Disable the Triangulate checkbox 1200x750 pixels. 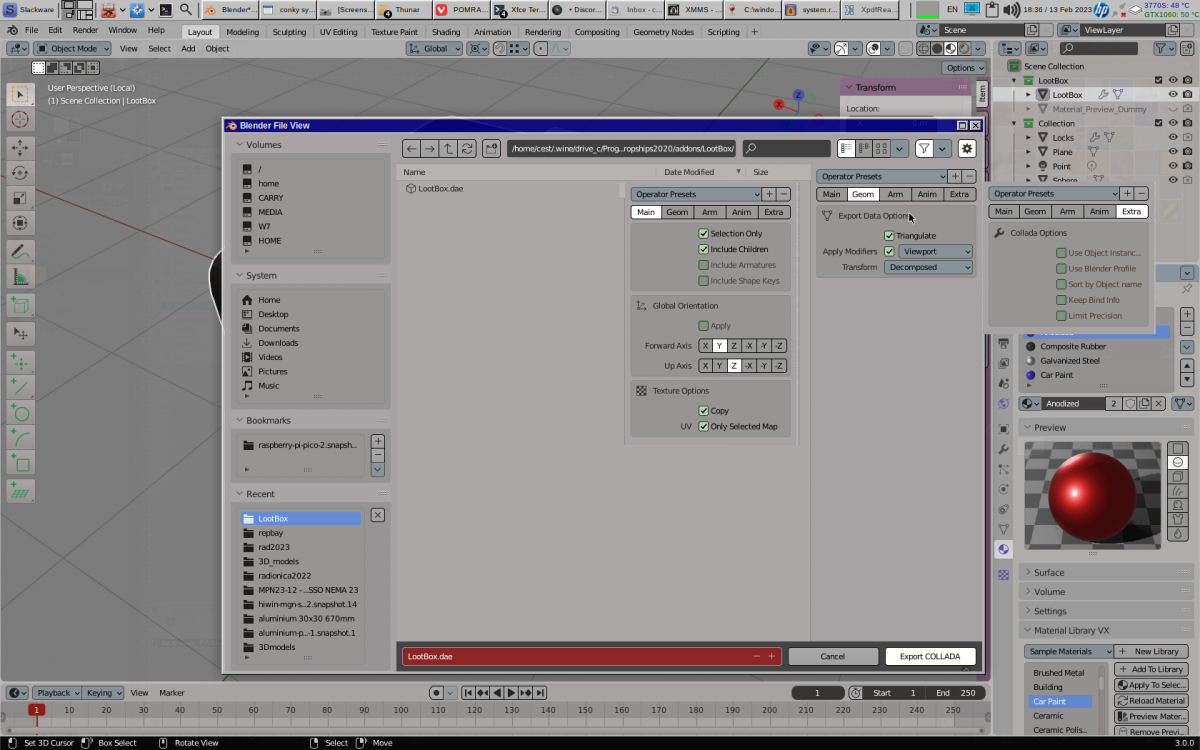coord(889,236)
